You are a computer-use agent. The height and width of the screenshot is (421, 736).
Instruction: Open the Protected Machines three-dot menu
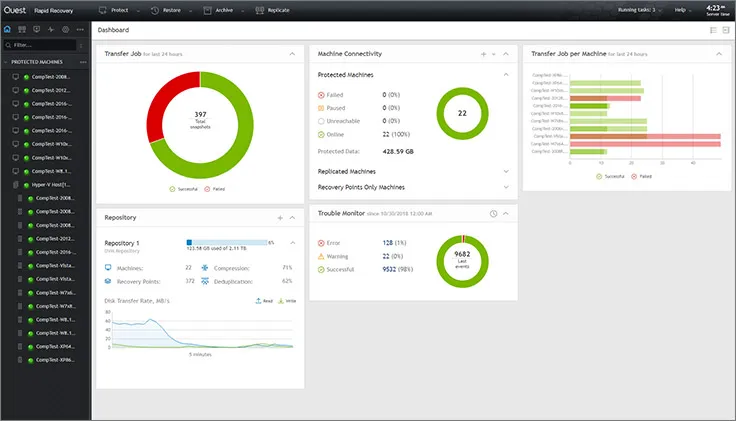click(84, 61)
